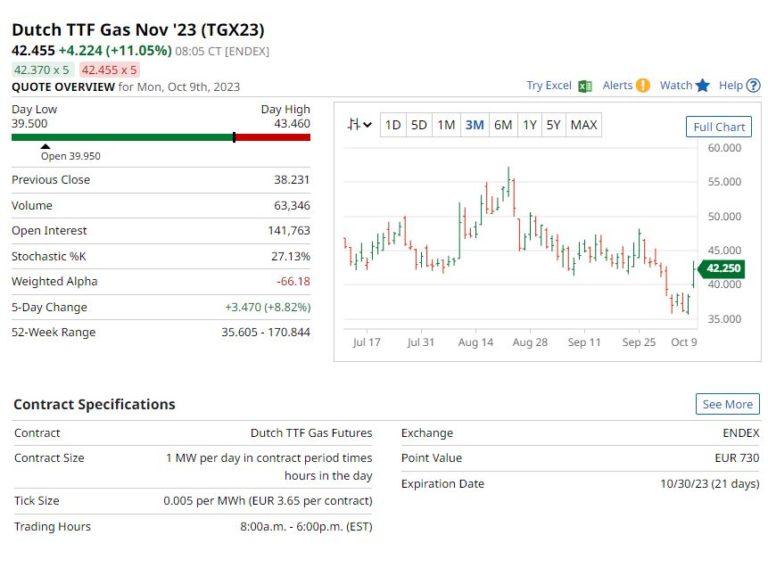Select the 1D chart period
The image size is (768, 568).
tap(393, 125)
